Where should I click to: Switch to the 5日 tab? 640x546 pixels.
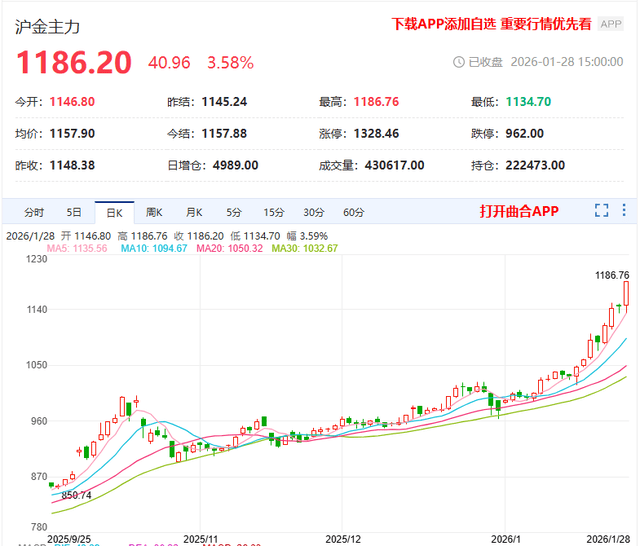(74, 212)
